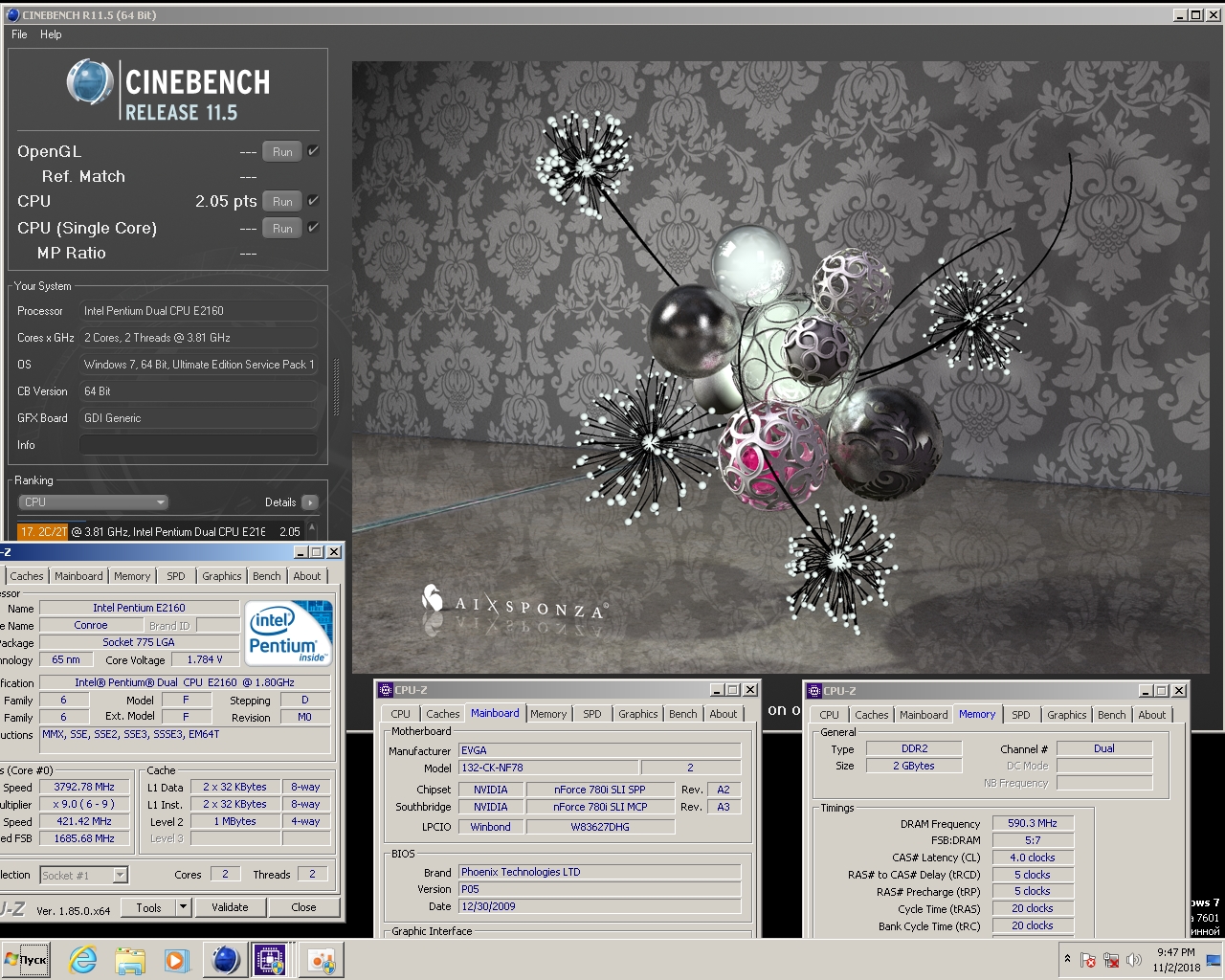Screen dimensions: 1225x980
Task: Switch to CPU-Z via its taskbar icon
Action: click(x=270, y=960)
